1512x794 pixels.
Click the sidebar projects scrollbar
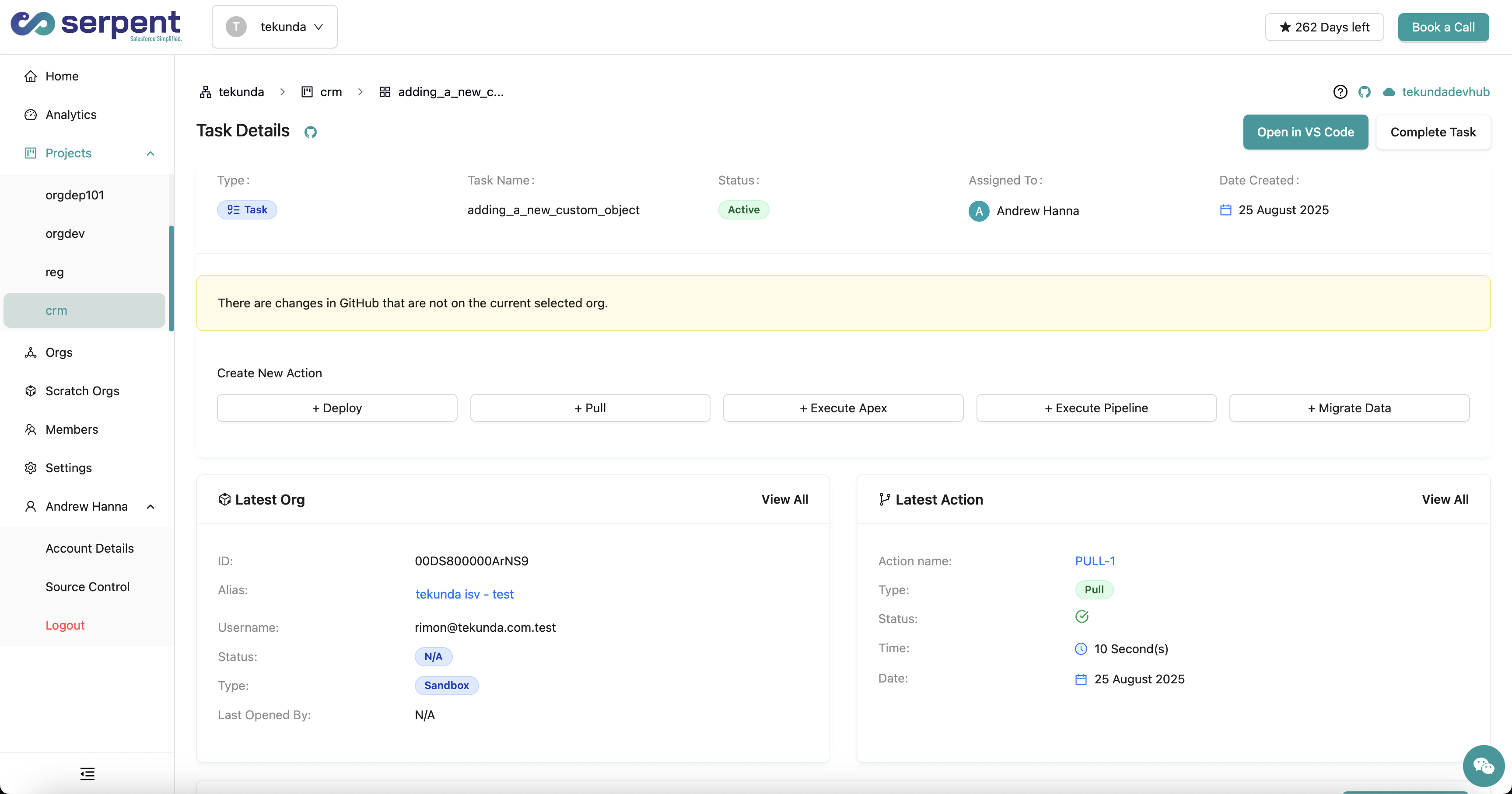(x=171, y=278)
